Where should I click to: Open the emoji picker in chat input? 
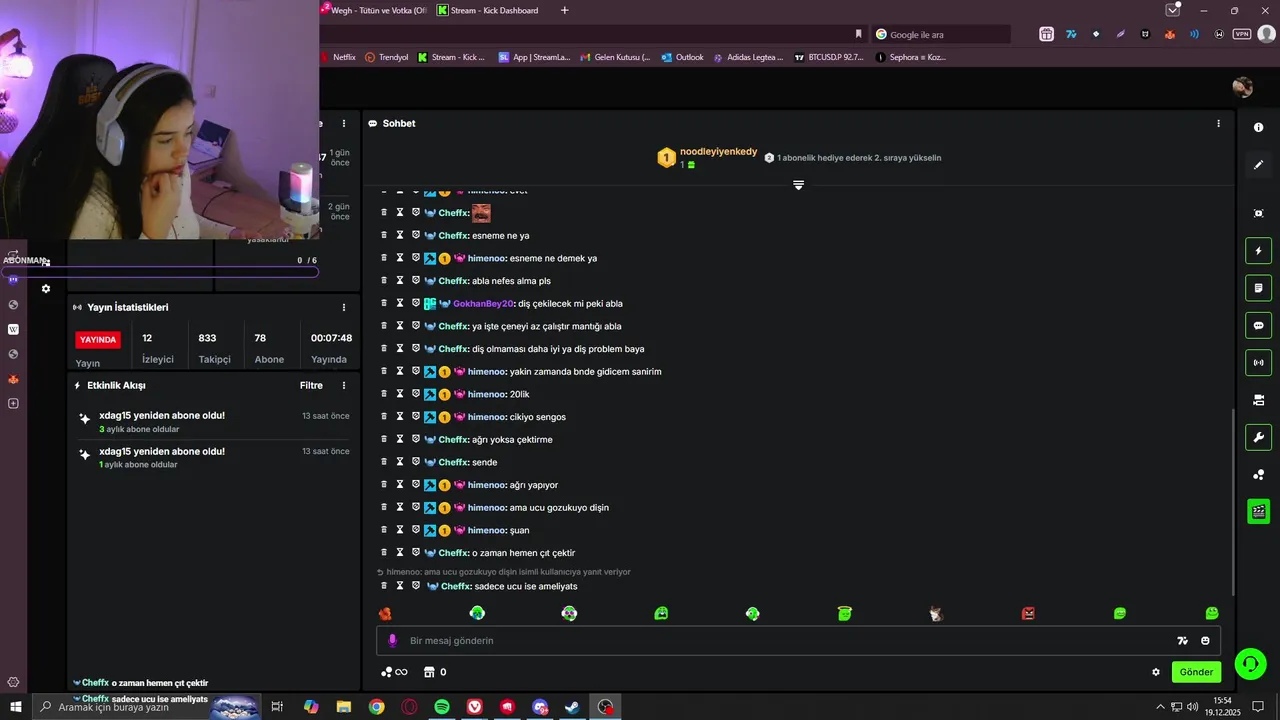tap(1205, 640)
